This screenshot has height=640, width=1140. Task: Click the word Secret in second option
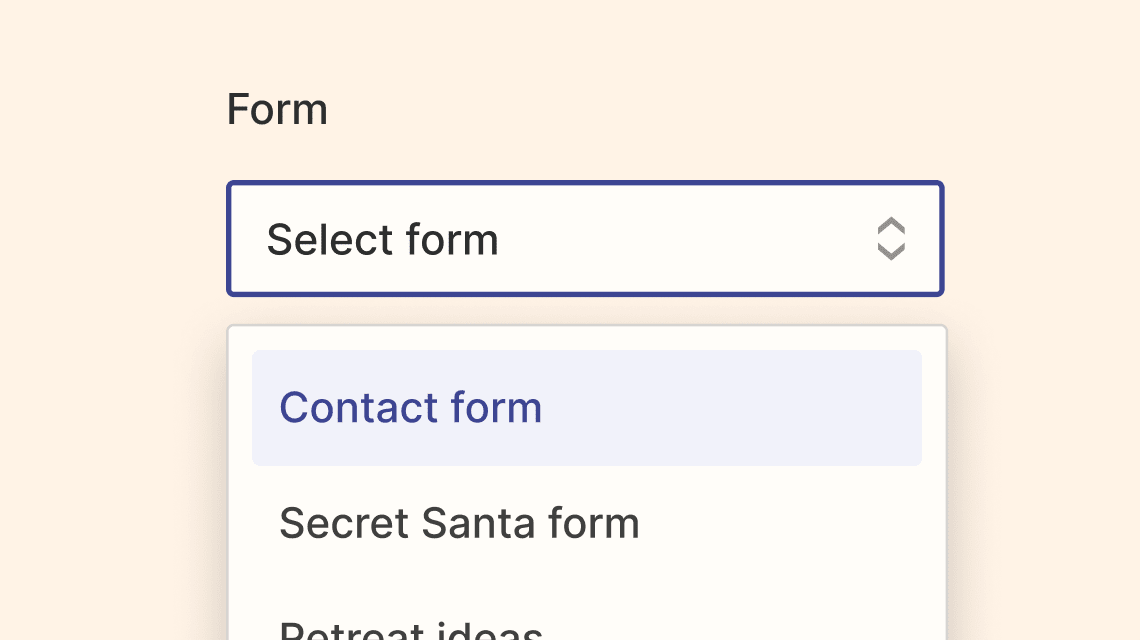point(345,523)
